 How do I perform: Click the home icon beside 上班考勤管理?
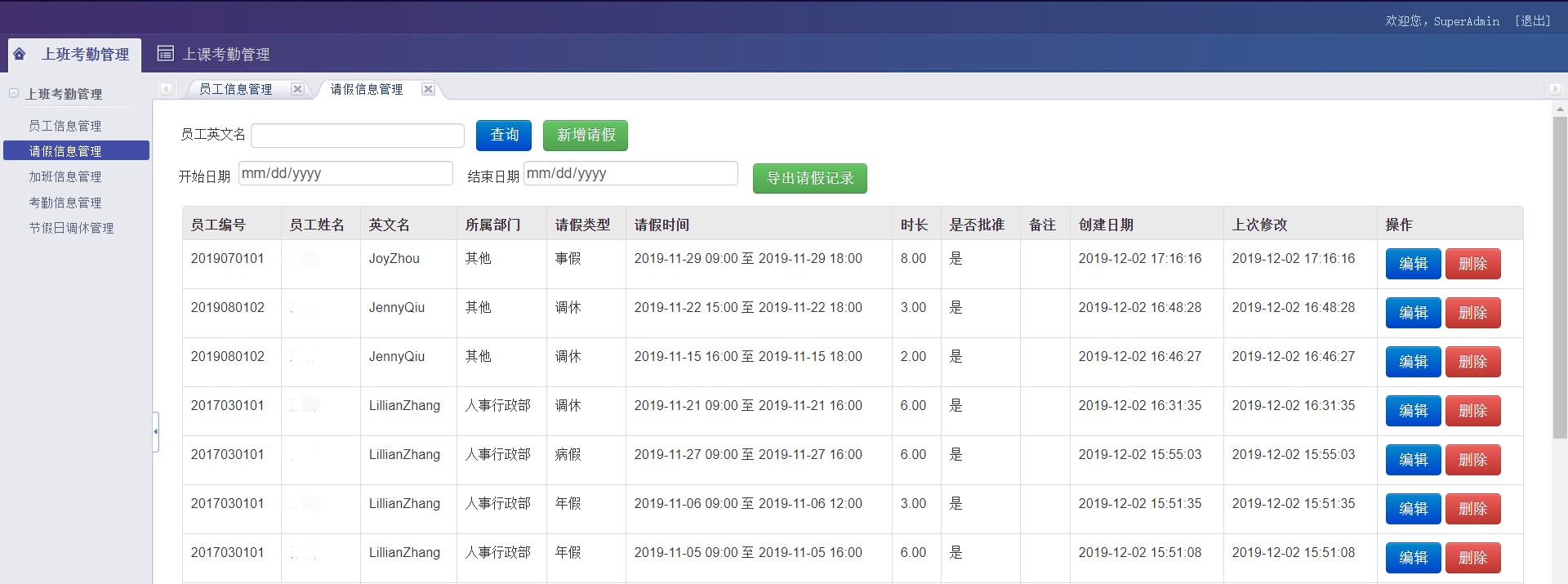tap(20, 54)
